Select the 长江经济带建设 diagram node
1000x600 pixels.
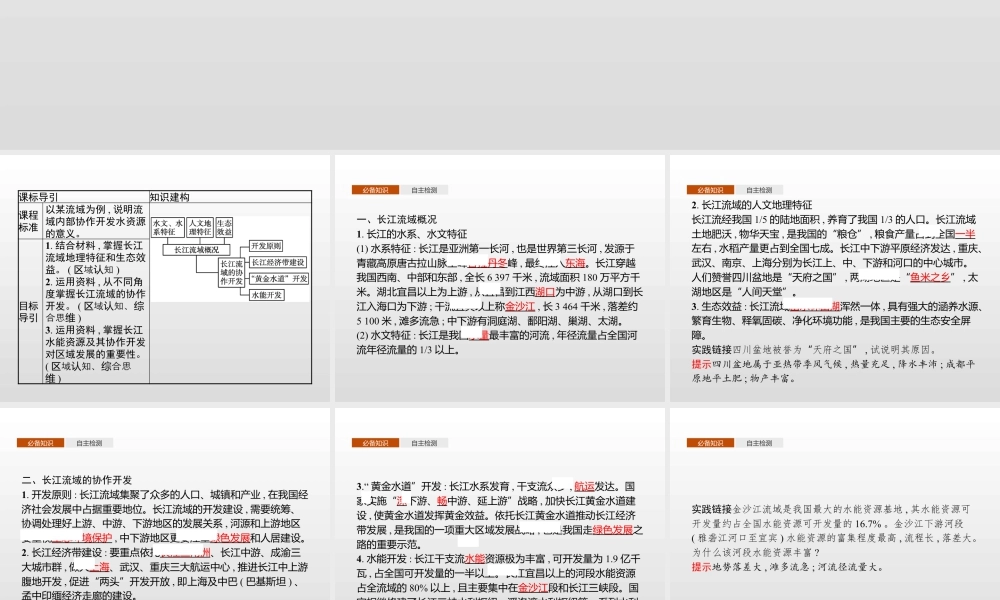[x=279, y=262]
